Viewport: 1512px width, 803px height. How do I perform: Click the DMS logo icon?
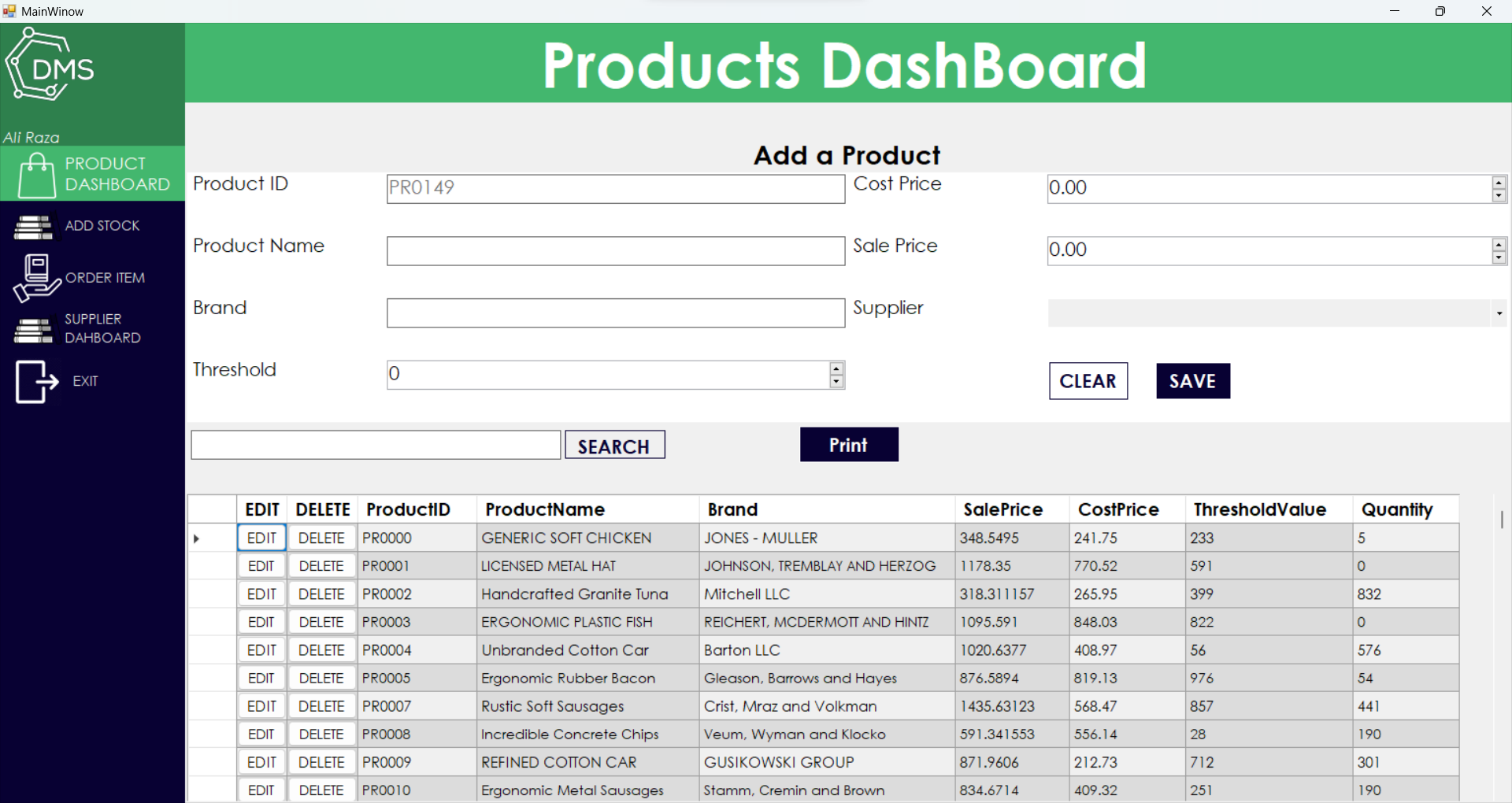click(x=49, y=66)
